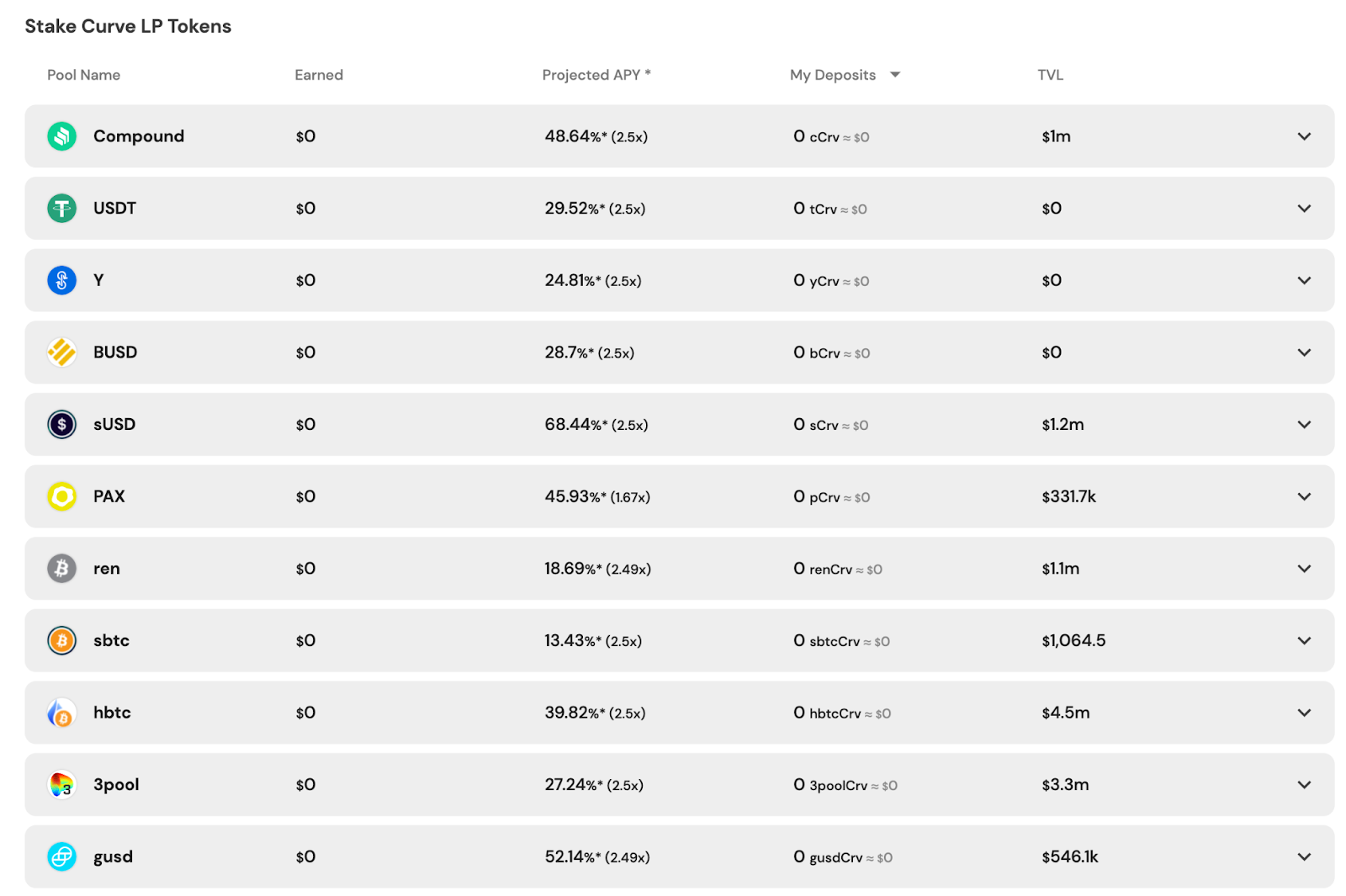Click the Earned column header
The width and height of the screenshot is (1346, 896).
pyautogui.click(x=319, y=75)
